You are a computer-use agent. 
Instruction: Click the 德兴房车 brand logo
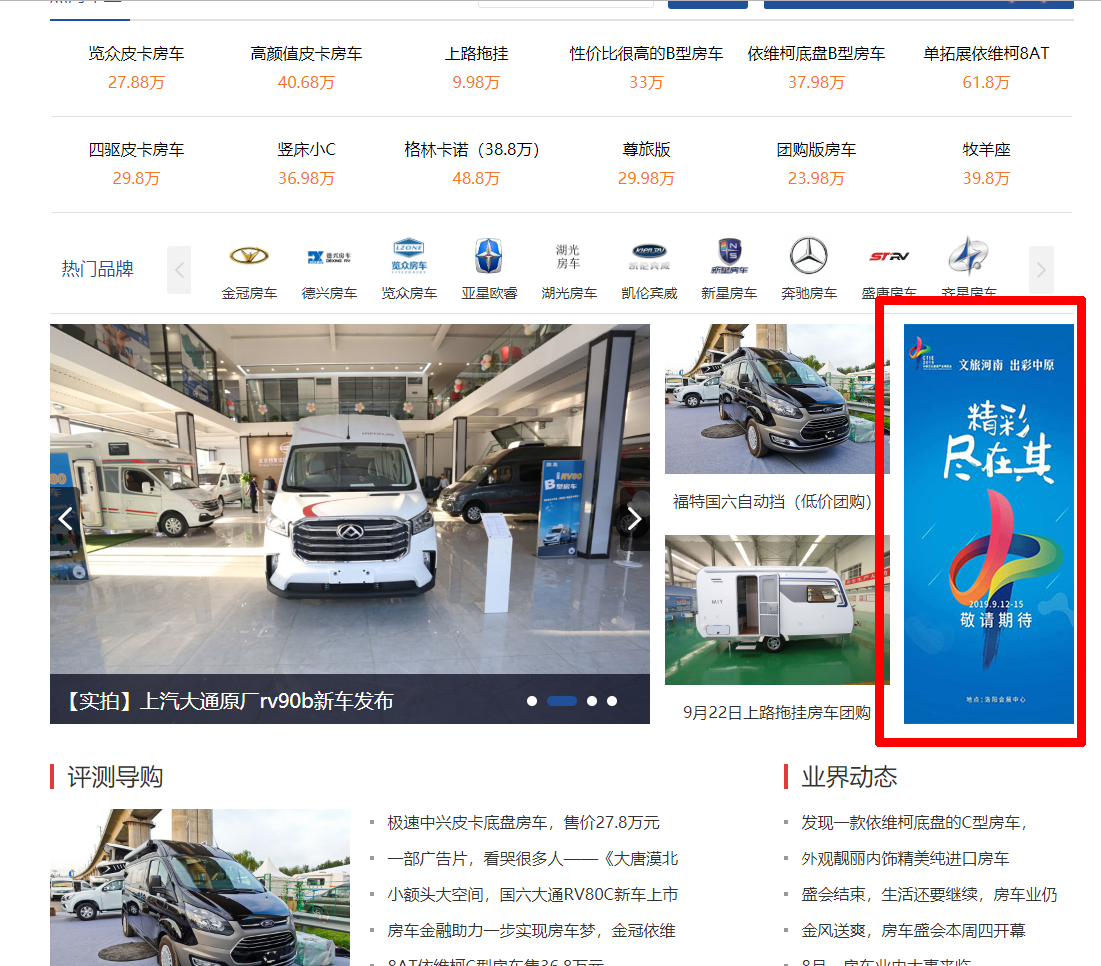point(329,257)
